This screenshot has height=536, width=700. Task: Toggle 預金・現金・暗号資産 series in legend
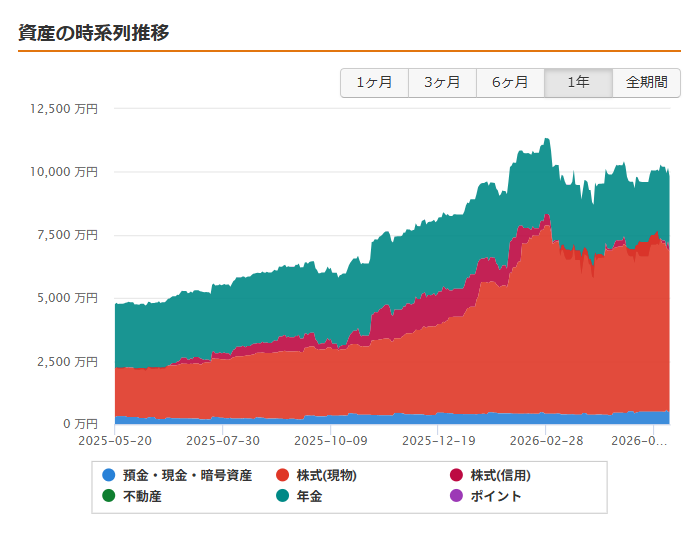point(177,475)
